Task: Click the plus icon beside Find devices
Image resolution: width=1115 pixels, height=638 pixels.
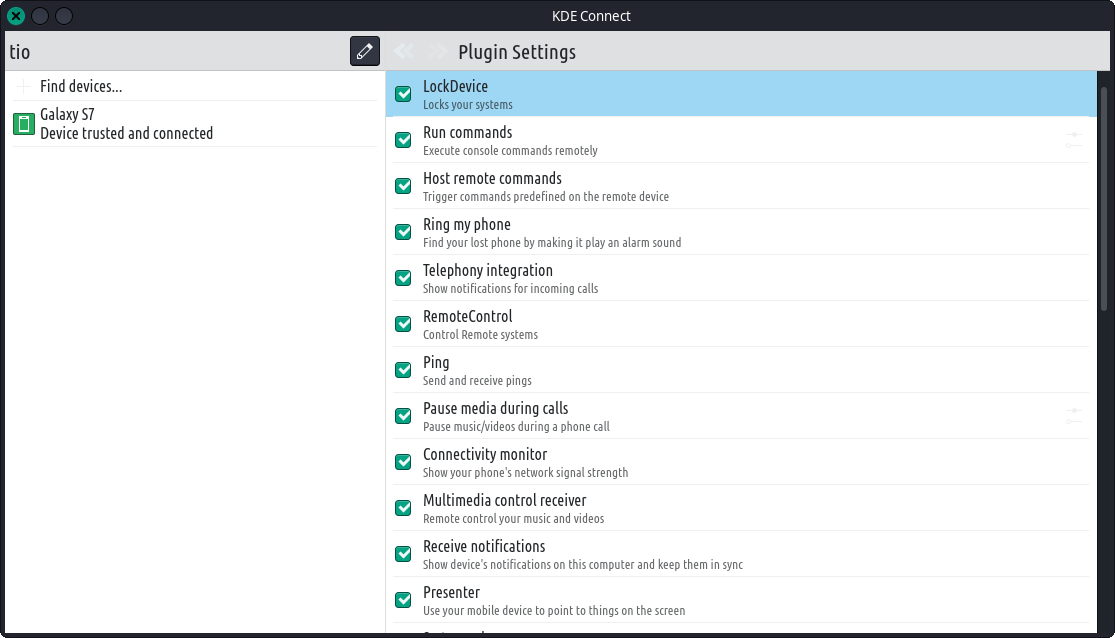Action: pos(23,87)
